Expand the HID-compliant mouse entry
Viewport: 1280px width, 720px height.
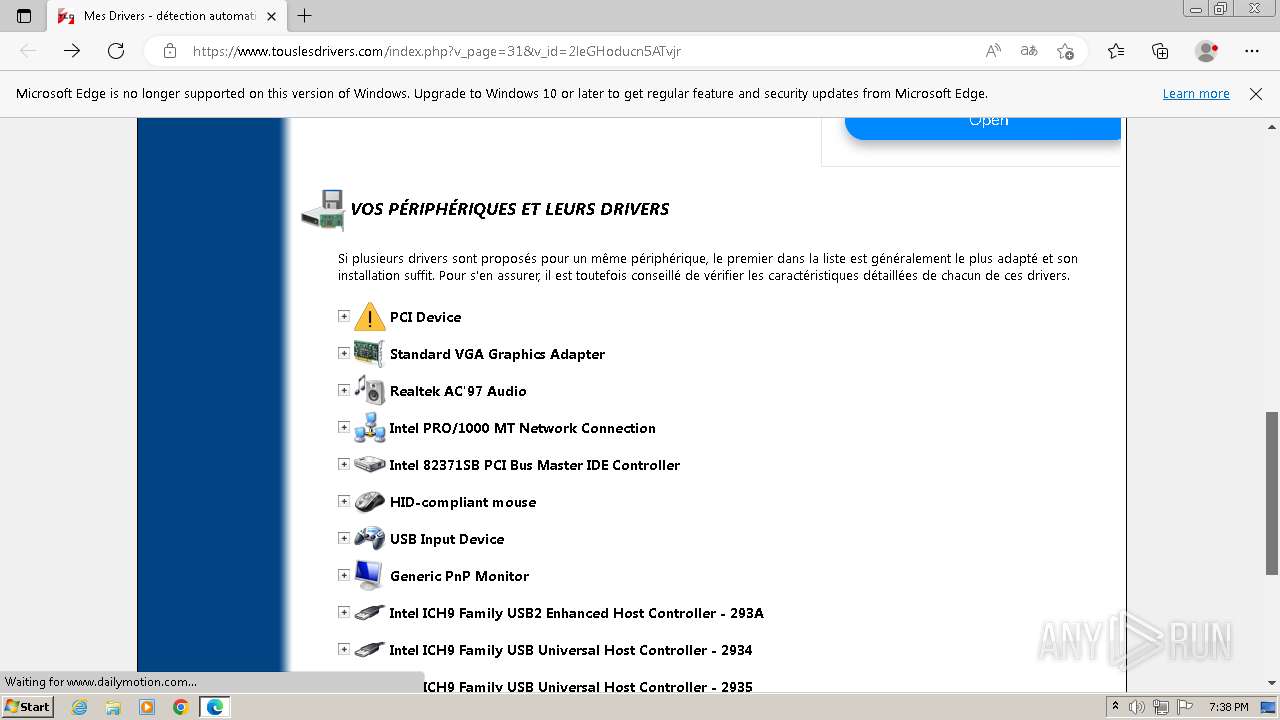(344, 501)
